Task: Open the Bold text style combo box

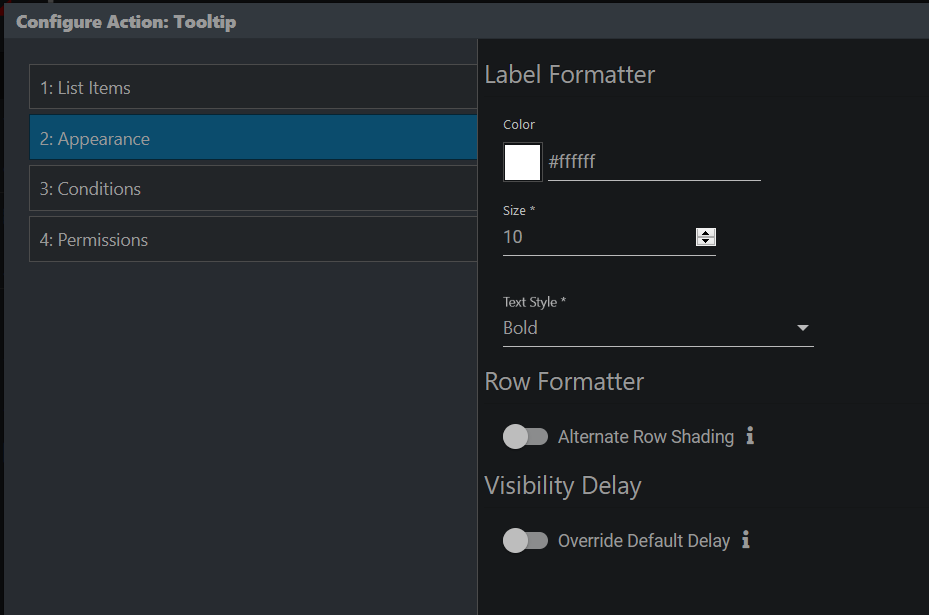Action: pos(658,328)
